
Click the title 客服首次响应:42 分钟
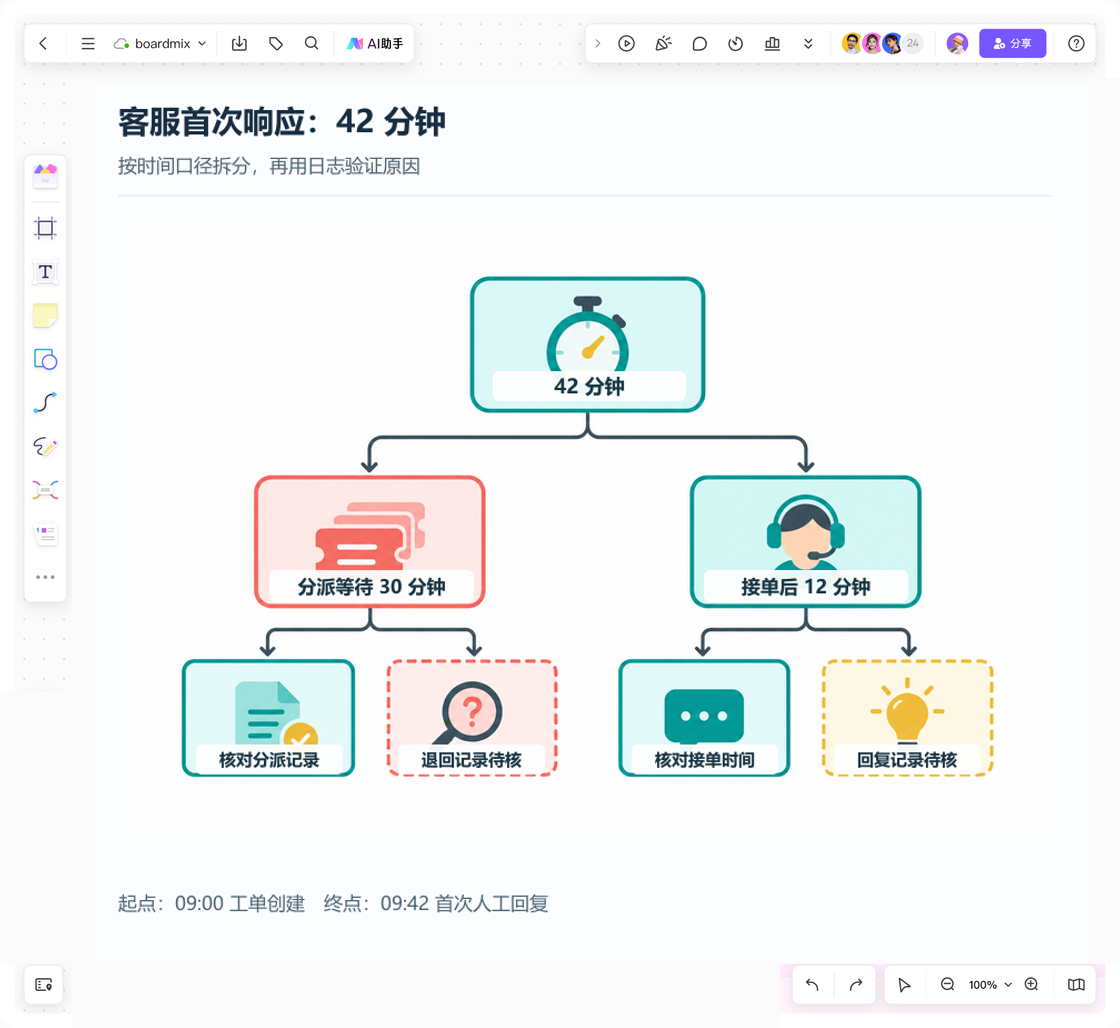click(282, 122)
